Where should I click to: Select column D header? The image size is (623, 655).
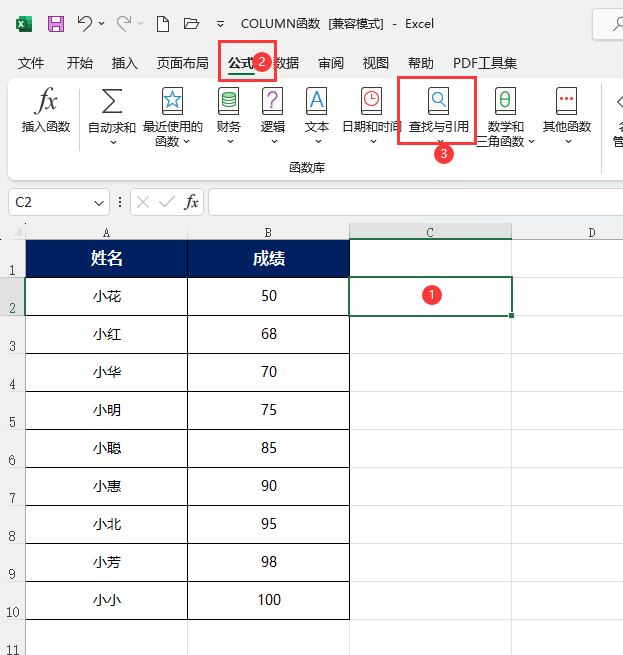(x=567, y=232)
